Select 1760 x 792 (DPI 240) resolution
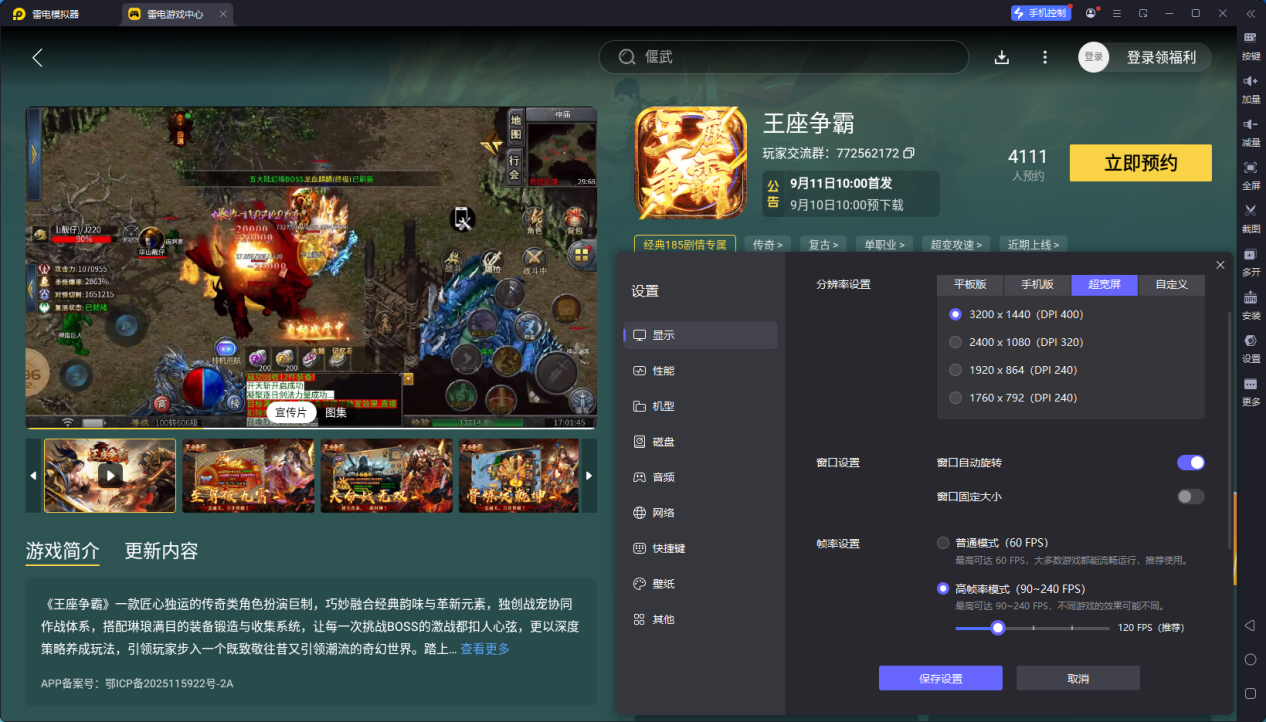Screen dimensions: 1266x722 click(x=1013, y=398)
